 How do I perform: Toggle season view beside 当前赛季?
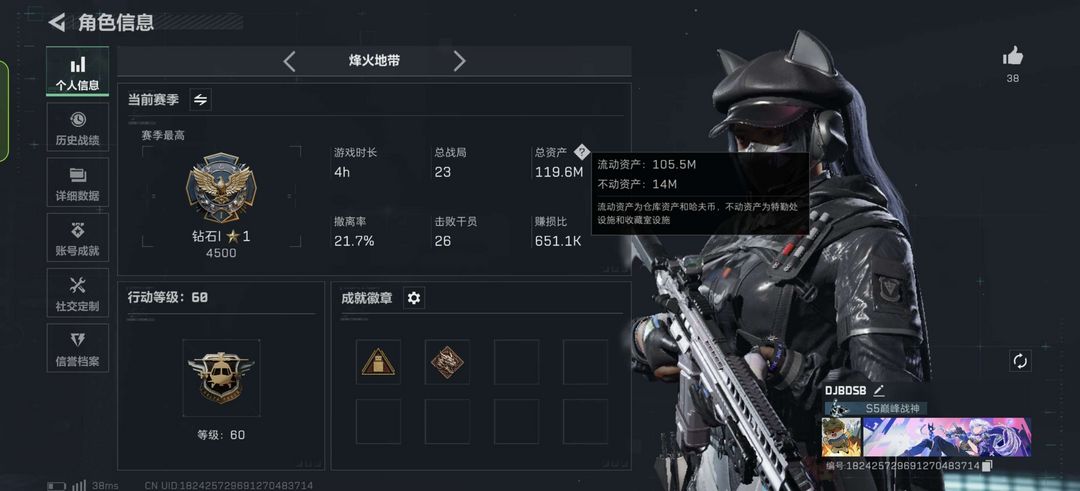200,100
